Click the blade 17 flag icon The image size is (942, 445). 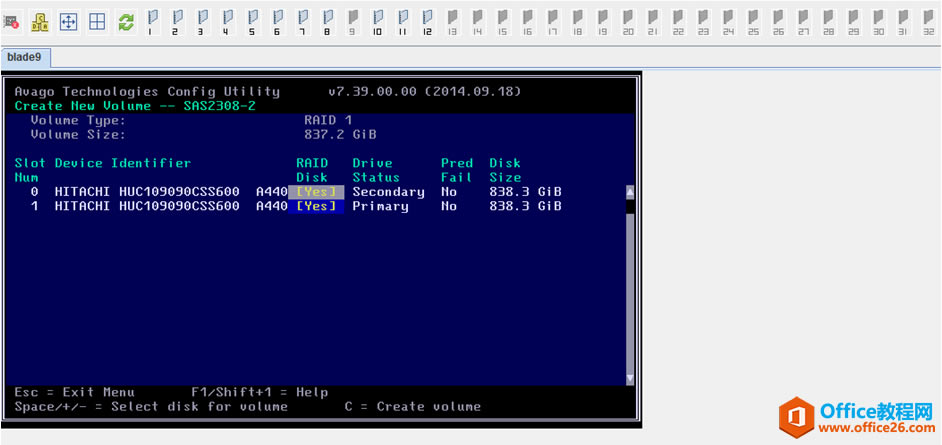pos(553,22)
